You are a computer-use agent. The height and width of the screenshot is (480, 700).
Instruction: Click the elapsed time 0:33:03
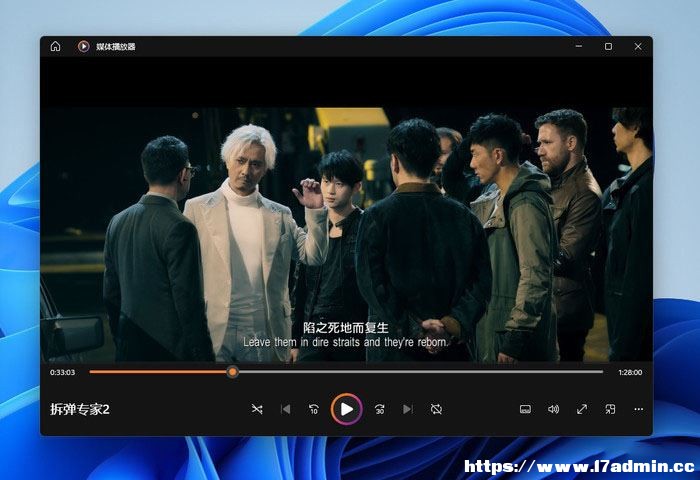(62, 372)
